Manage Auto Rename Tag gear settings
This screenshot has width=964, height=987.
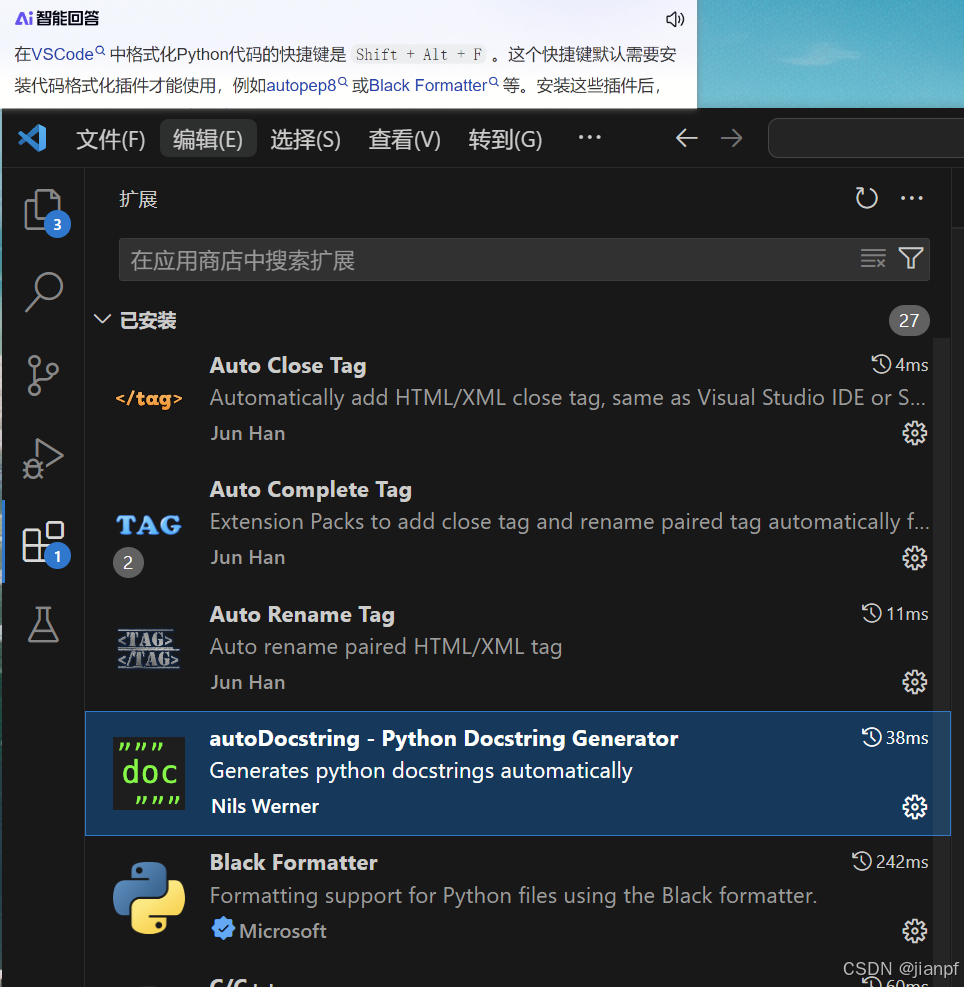click(x=914, y=682)
